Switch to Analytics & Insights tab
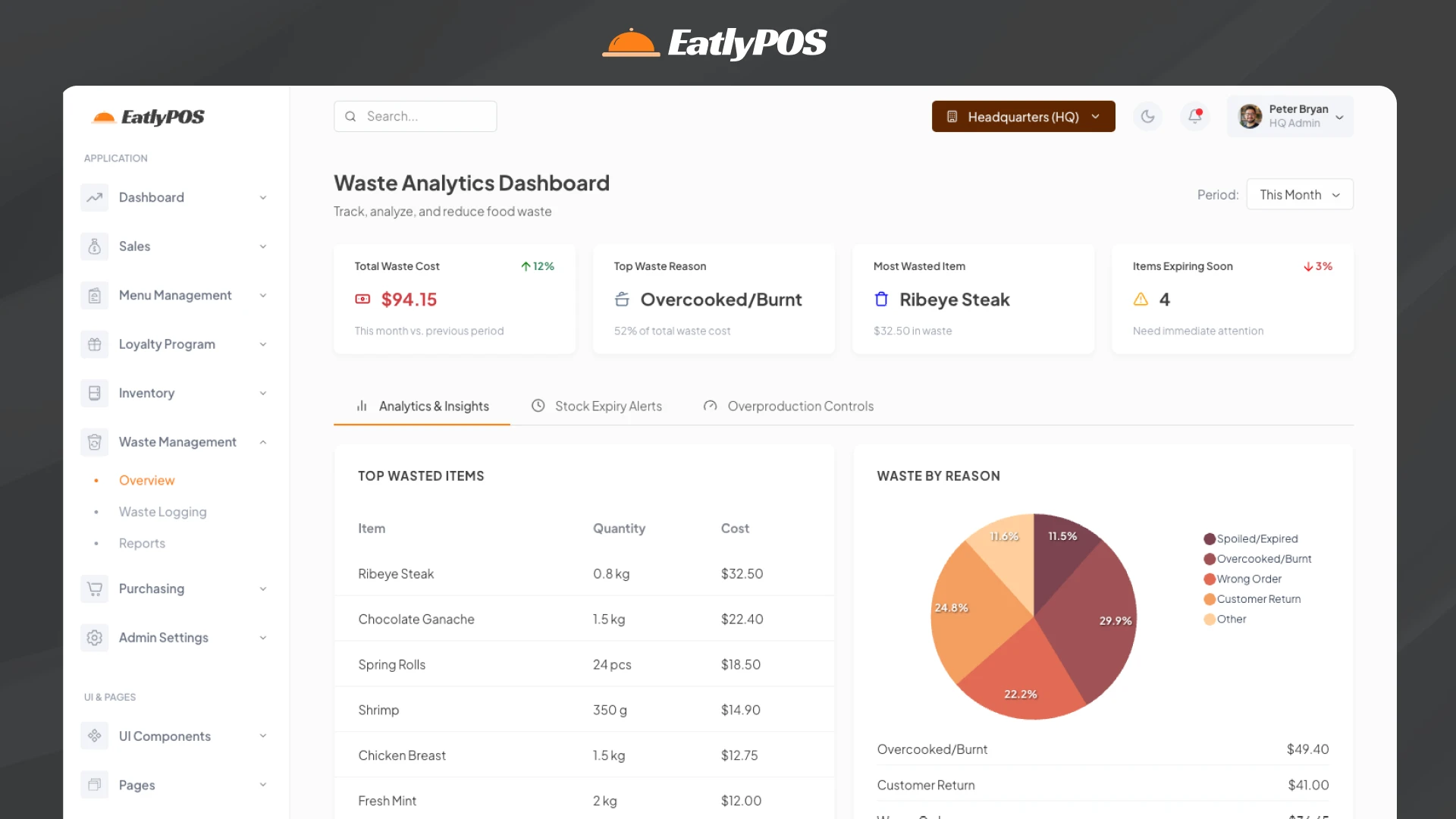 (422, 406)
